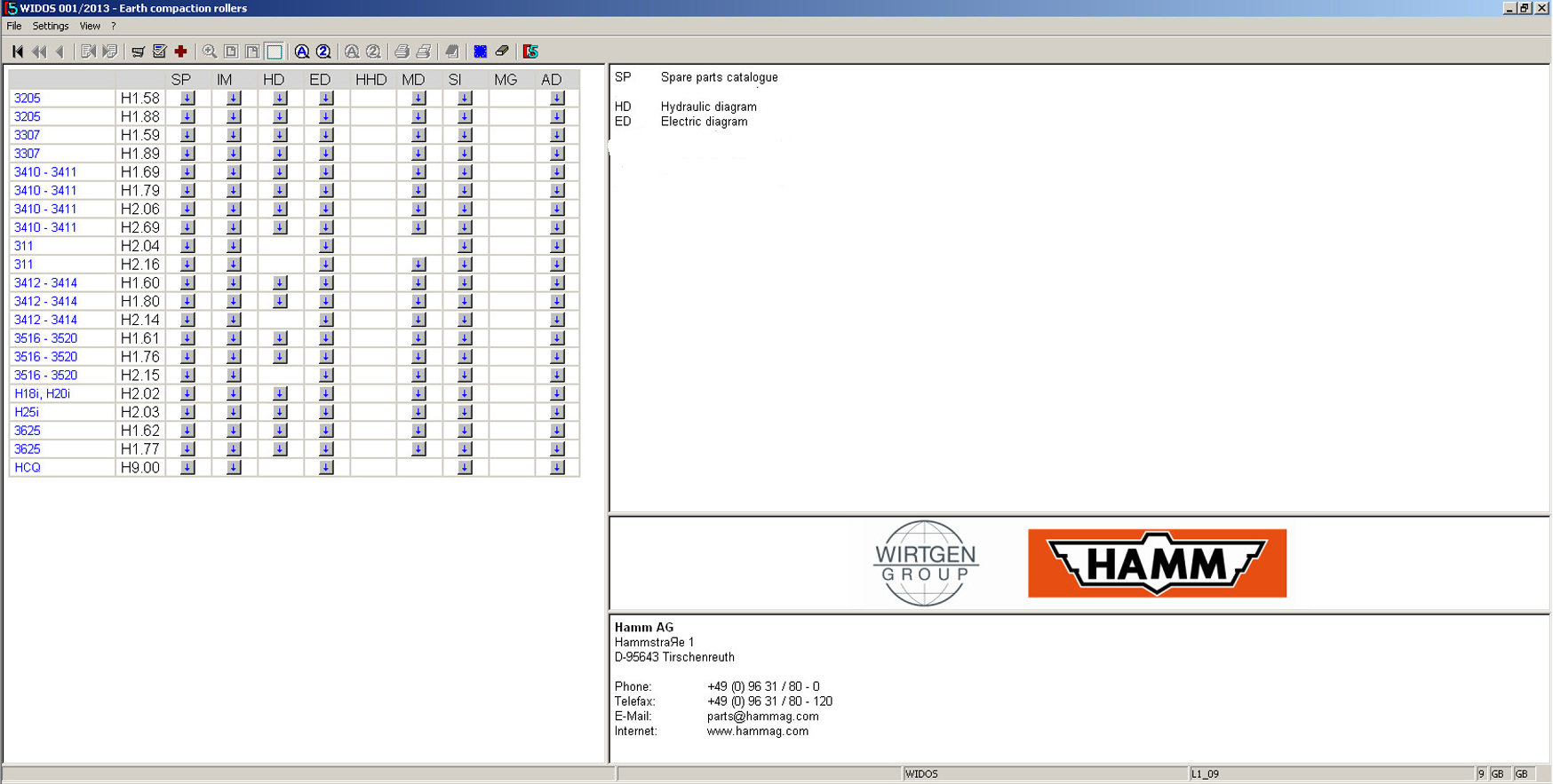Open the View menu

pos(90,27)
